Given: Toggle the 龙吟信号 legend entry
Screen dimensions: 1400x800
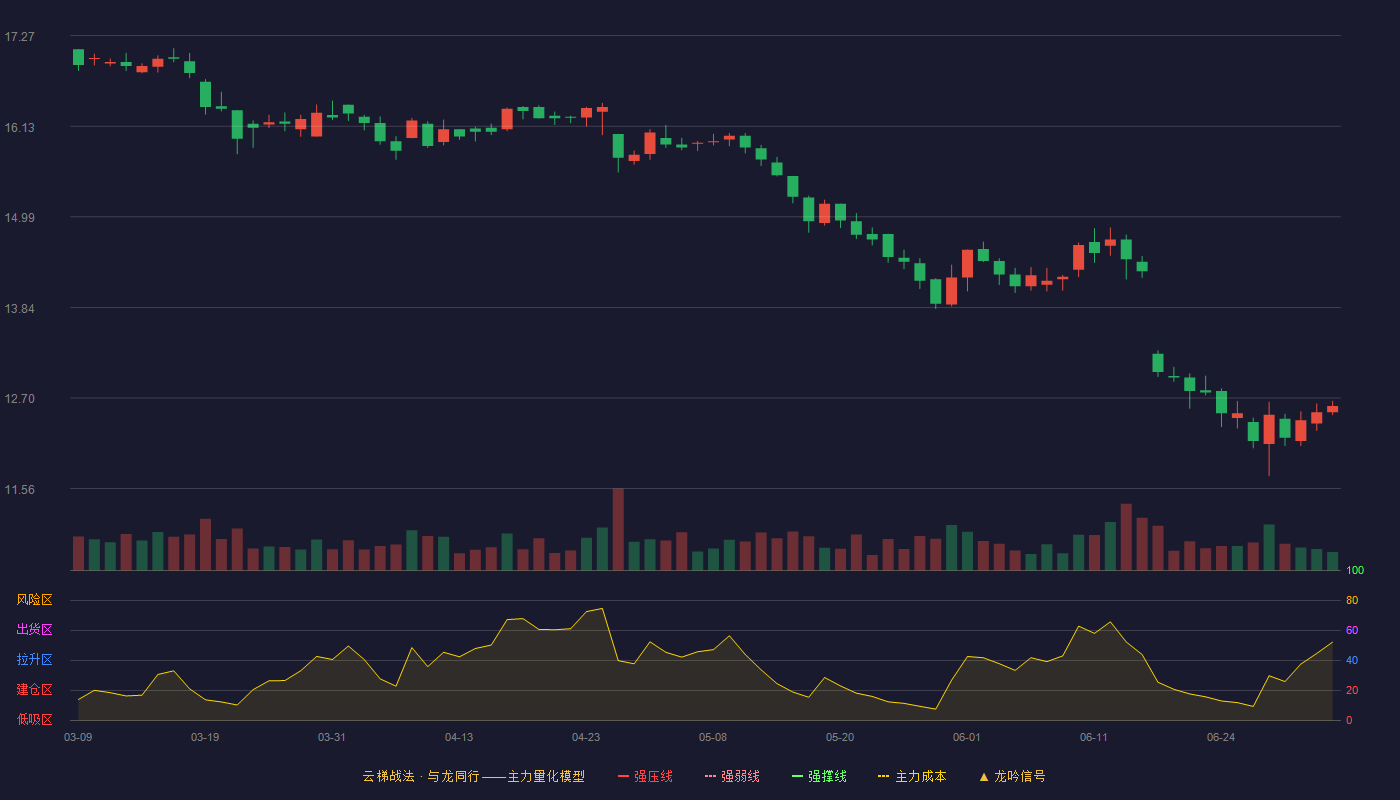Looking at the screenshot, I should coord(1011,776).
